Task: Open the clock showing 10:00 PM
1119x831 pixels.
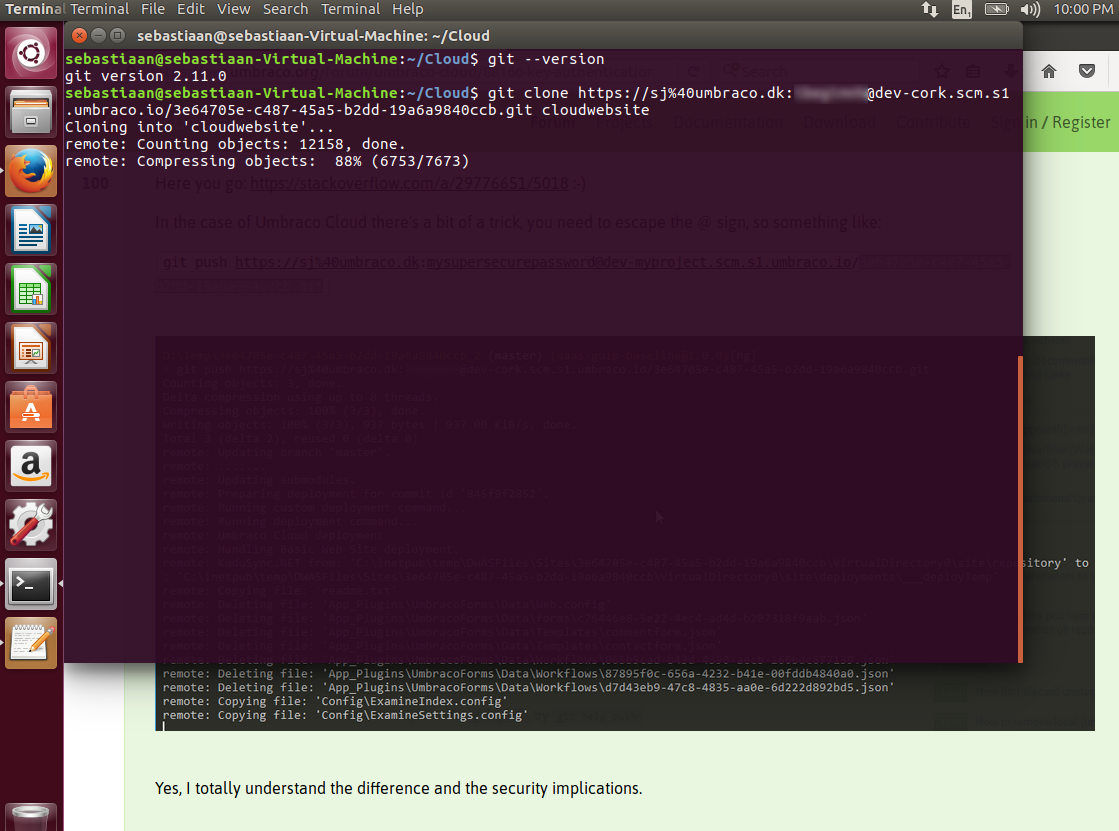Action: [1083, 9]
